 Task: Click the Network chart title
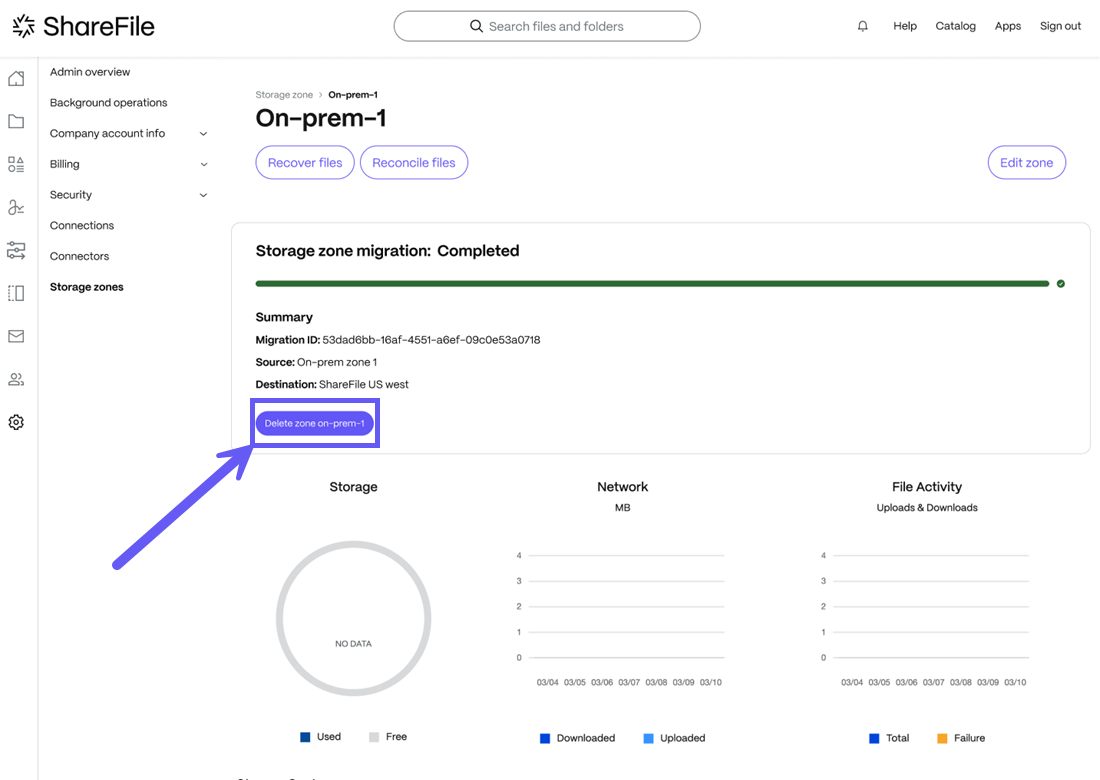point(622,487)
